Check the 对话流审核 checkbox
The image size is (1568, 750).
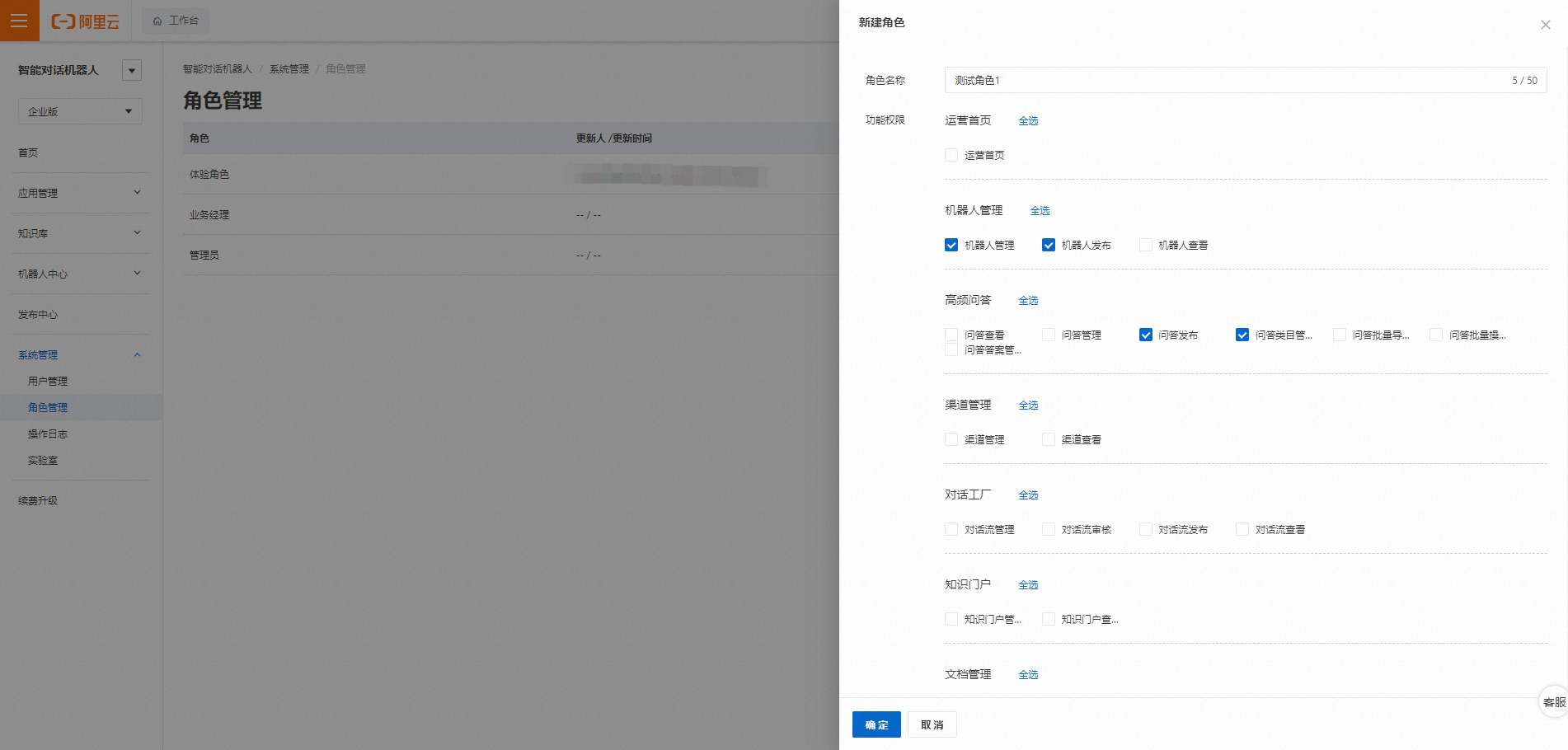click(1049, 529)
